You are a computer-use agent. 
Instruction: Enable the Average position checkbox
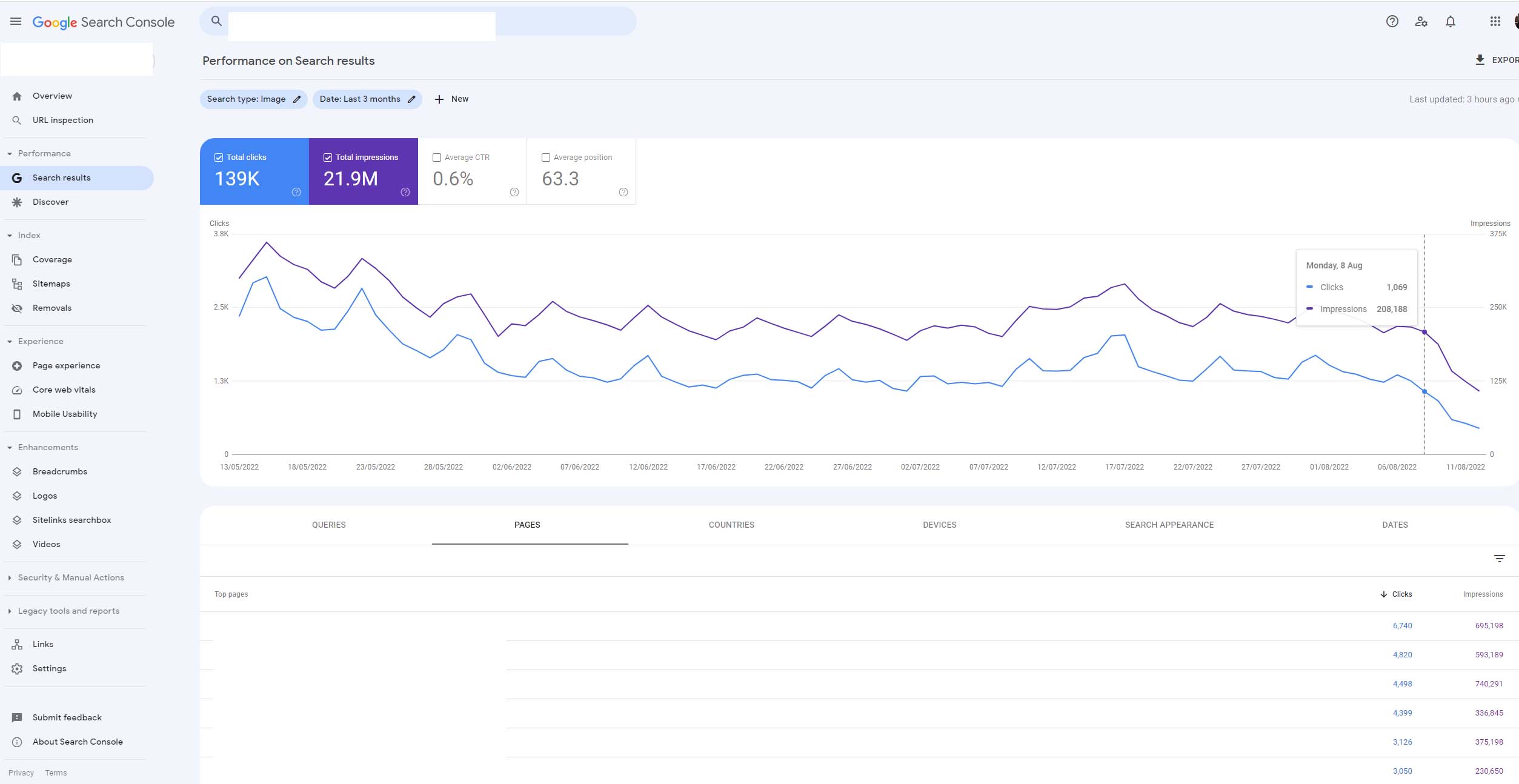[x=546, y=158]
